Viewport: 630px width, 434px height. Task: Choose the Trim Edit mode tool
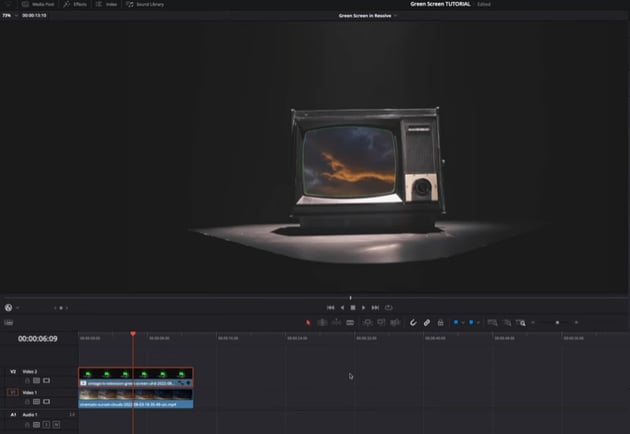tap(322, 322)
